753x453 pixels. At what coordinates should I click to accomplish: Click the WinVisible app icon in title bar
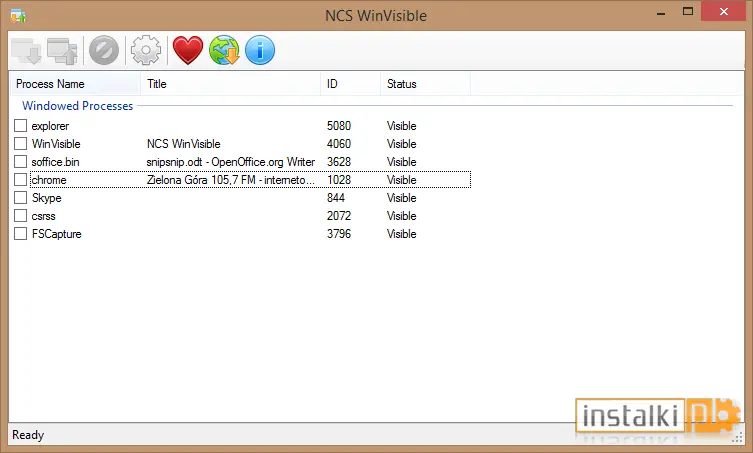18,15
